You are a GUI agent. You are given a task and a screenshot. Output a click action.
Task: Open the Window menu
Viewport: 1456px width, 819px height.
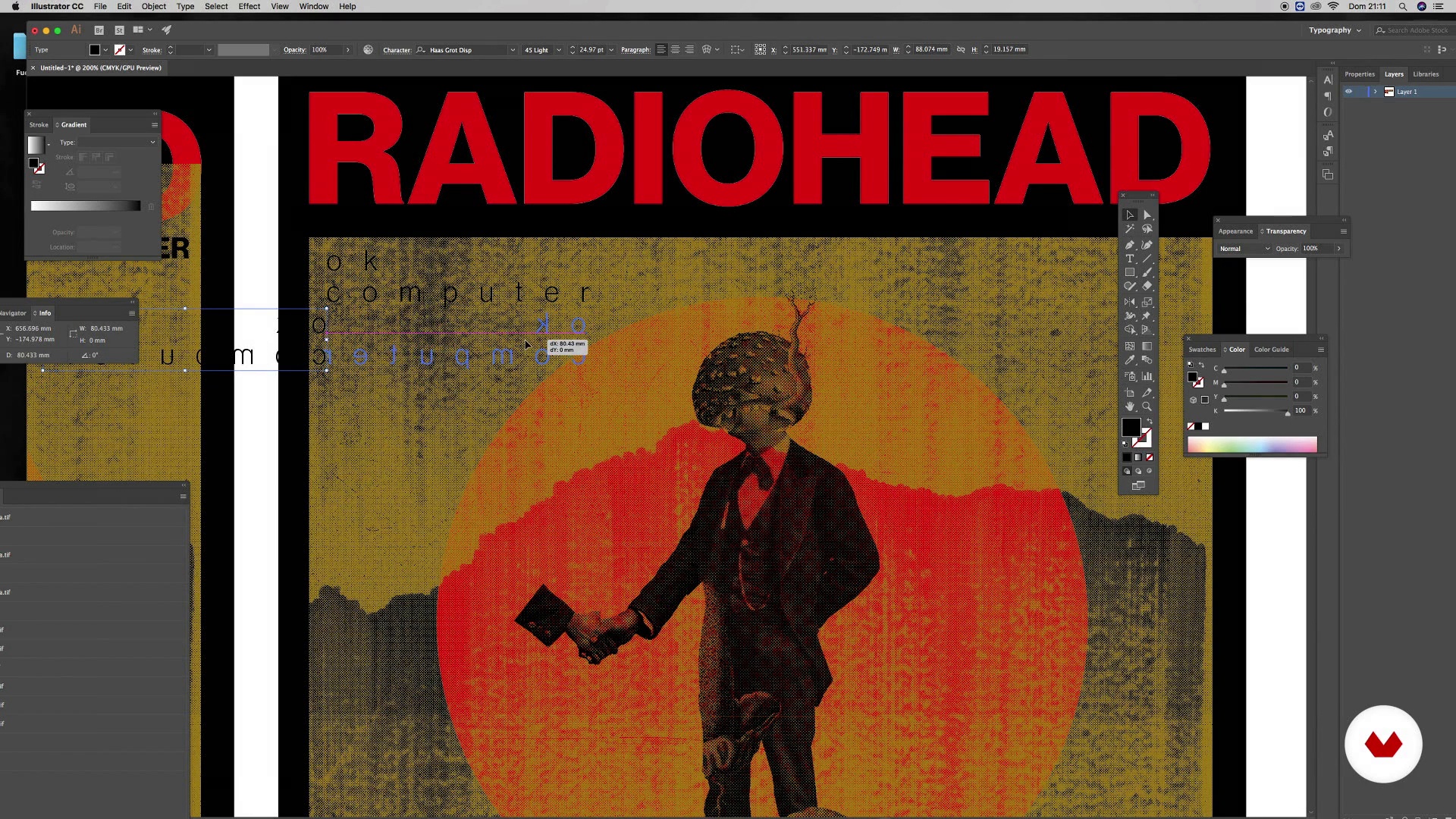pos(313,6)
